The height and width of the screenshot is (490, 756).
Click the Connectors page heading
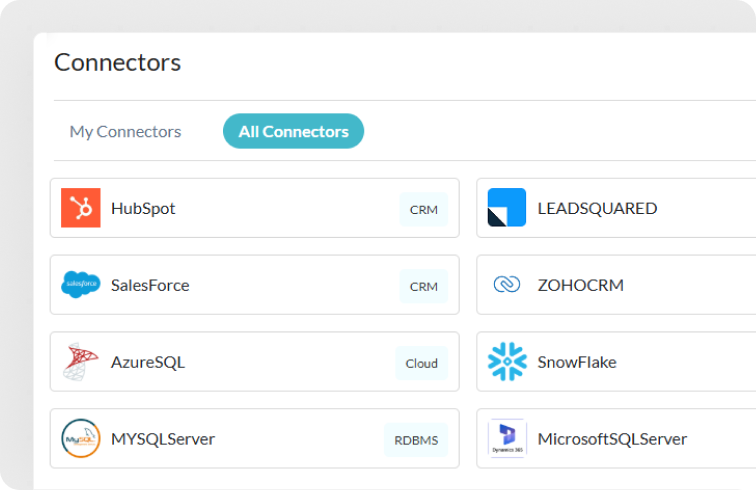click(x=117, y=62)
